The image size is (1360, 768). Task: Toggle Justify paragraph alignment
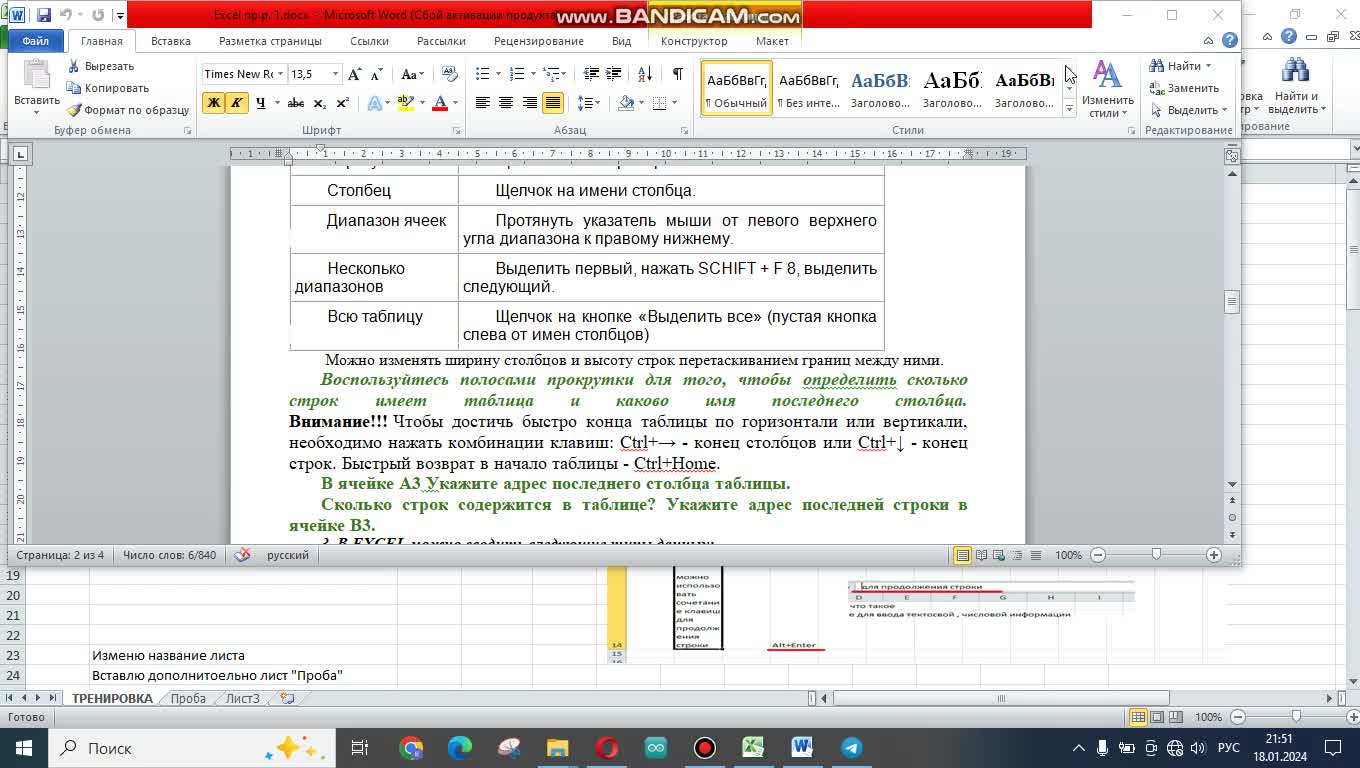pyautogui.click(x=552, y=103)
